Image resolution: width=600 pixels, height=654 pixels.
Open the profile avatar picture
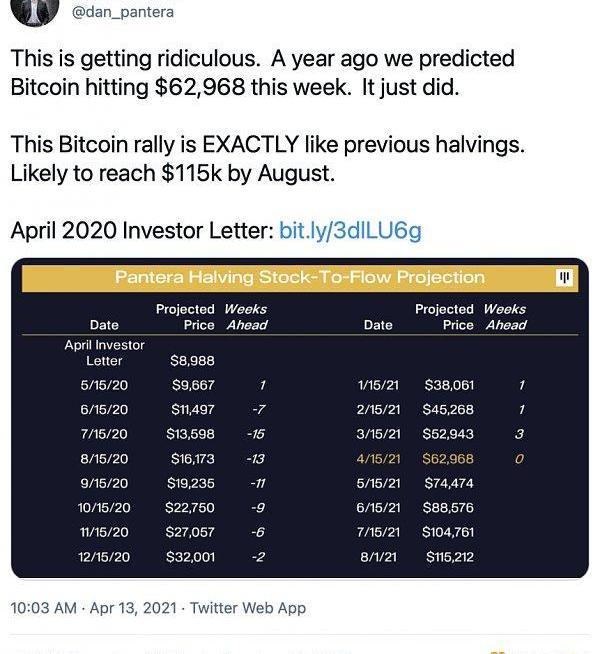coord(35,12)
